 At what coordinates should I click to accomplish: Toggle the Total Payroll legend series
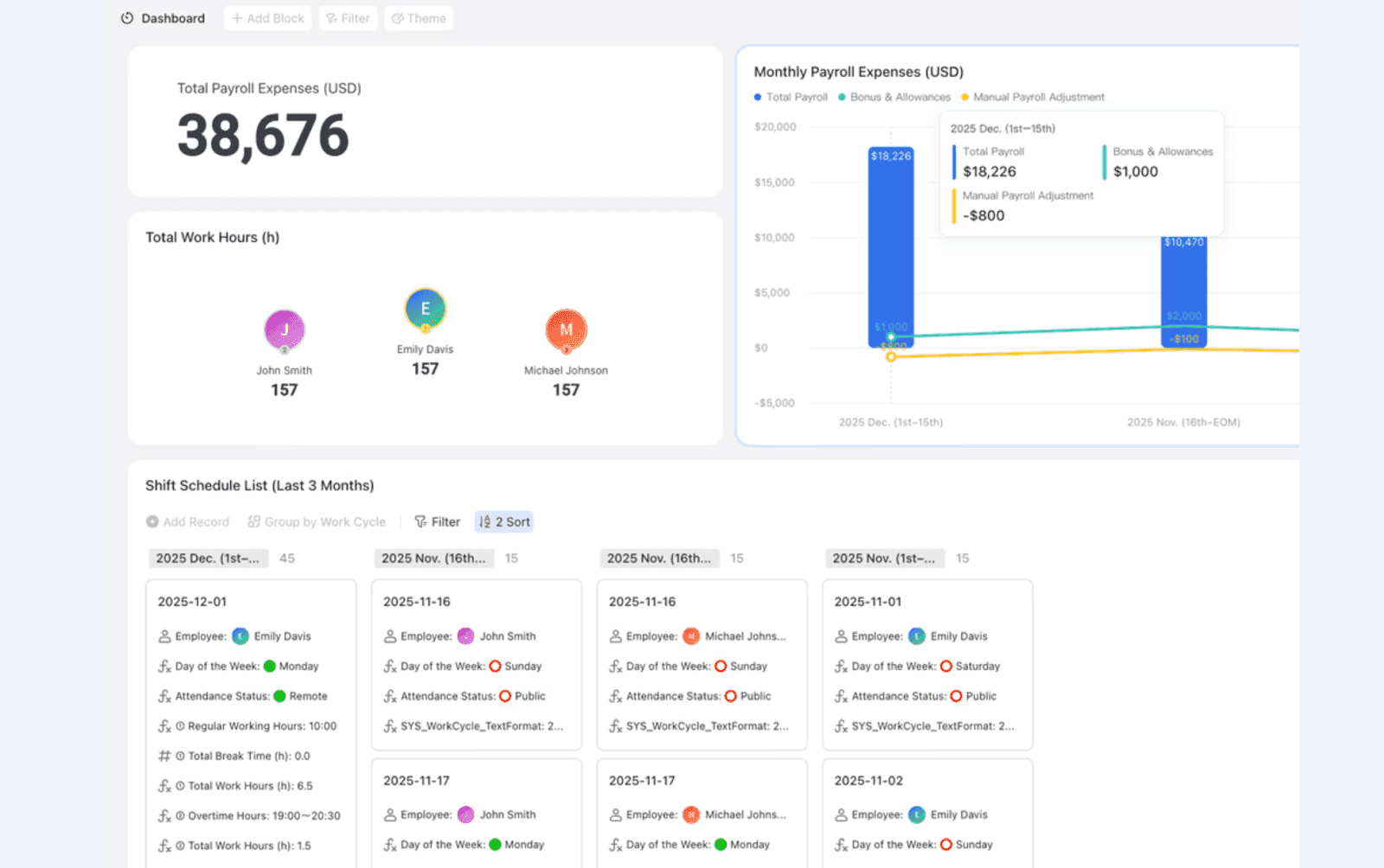(x=790, y=97)
